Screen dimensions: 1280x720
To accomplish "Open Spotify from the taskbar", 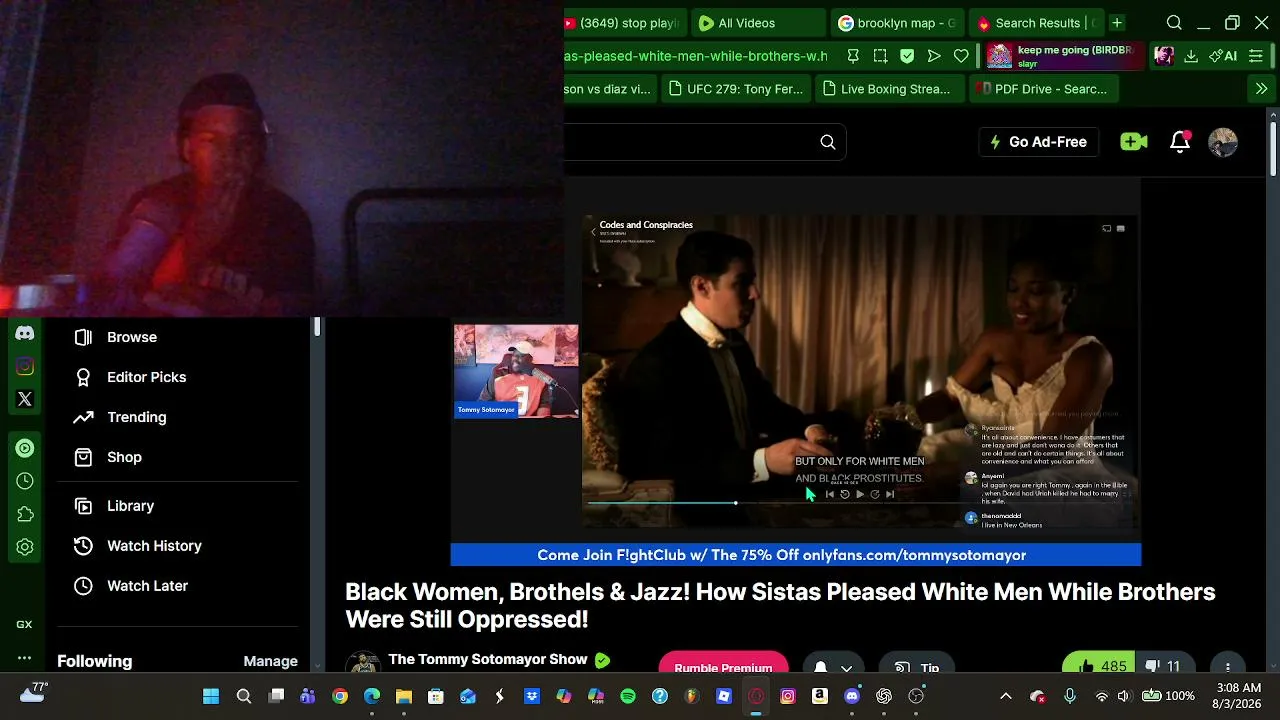I will (628, 696).
